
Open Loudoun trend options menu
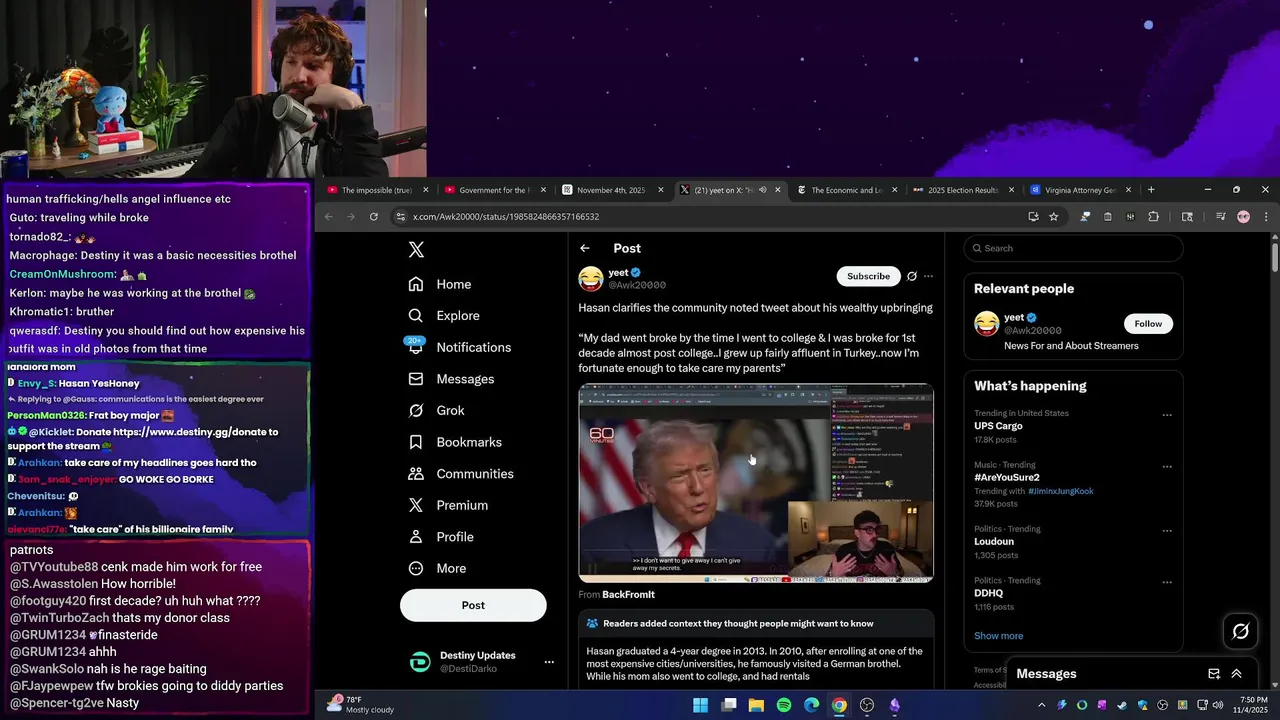[x=1166, y=530]
